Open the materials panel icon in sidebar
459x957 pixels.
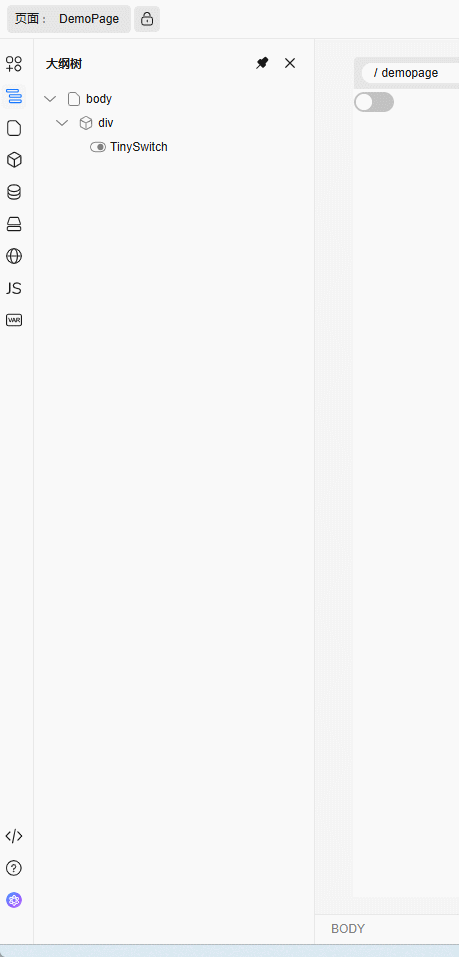pyautogui.click(x=13, y=63)
